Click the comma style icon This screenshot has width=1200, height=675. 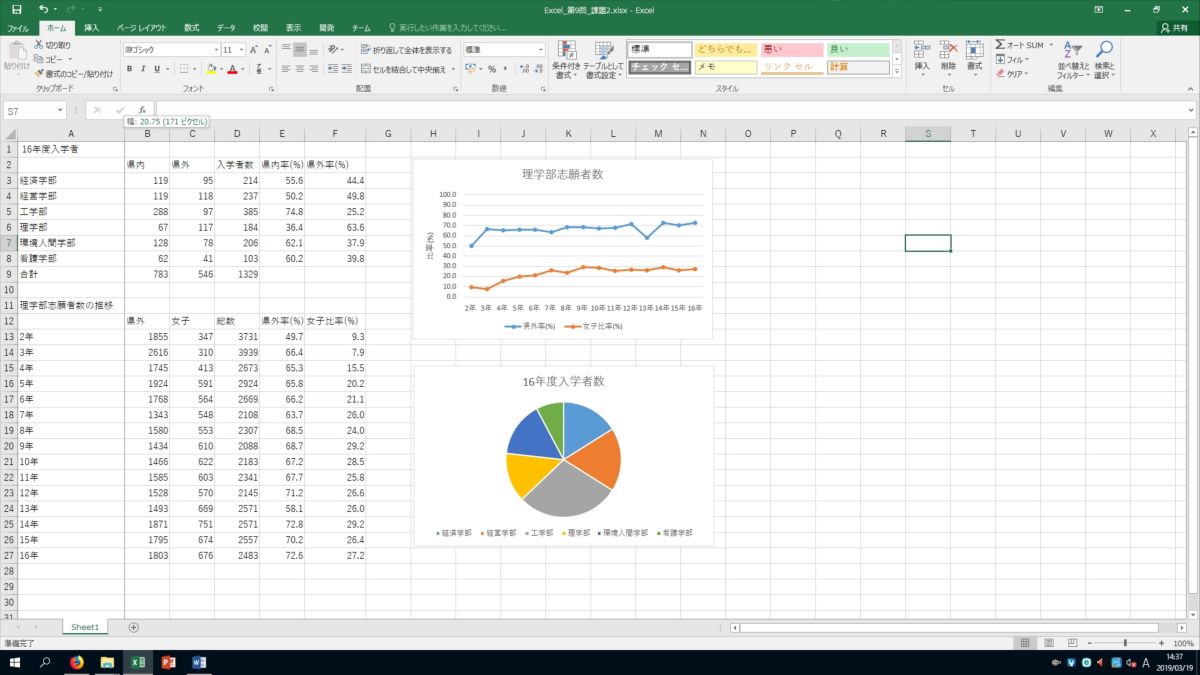tap(505, 69)
